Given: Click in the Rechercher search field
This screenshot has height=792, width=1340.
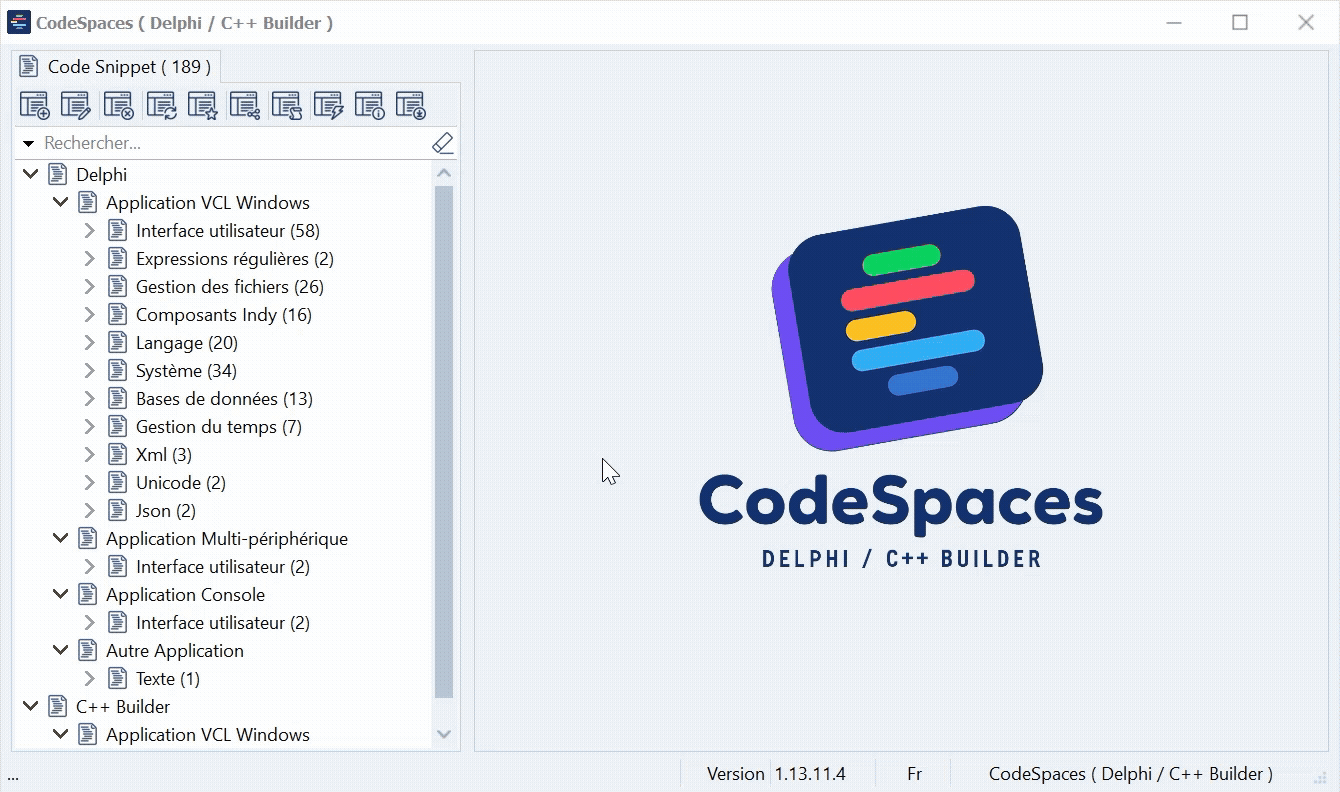Looking at the screenshot, I should click(x=230, y=144).
